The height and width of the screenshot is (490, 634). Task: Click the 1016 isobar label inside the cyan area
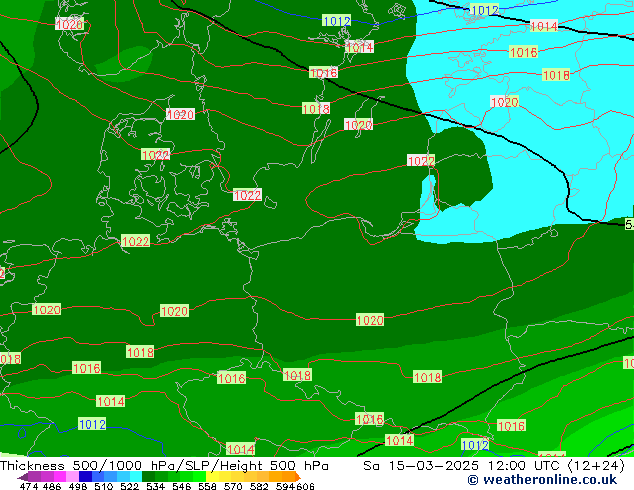click(x=524, y=52)
